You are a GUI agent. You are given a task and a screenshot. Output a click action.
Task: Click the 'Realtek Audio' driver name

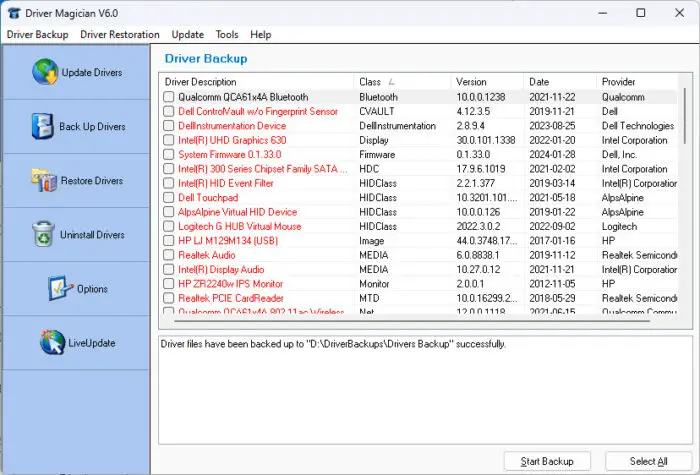(207, 255)
